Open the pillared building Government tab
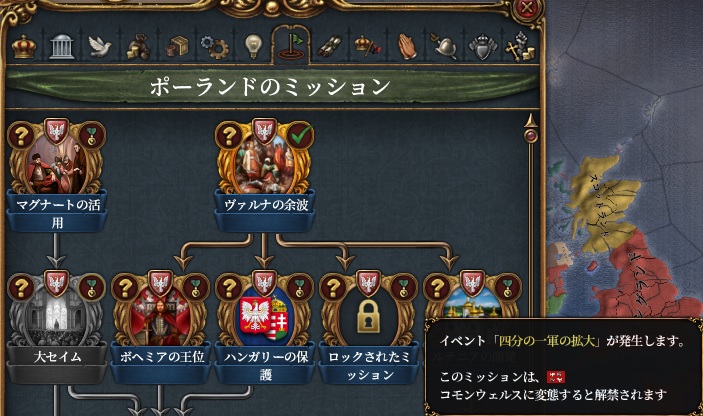703x416 pixels. pyautogui.click(x=62, y=47)
